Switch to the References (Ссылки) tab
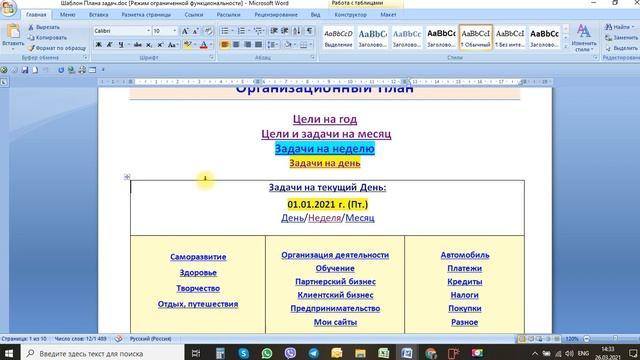640x360 pixels. [x=193, y=15]
